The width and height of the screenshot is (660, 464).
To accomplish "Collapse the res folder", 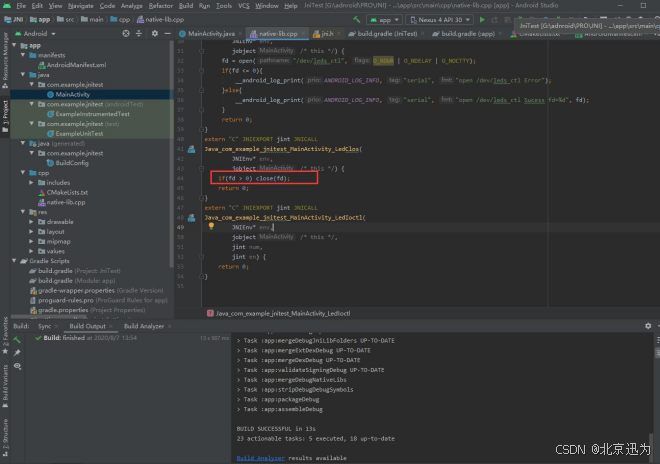I will pyautogui.click(x=23, y=212).
